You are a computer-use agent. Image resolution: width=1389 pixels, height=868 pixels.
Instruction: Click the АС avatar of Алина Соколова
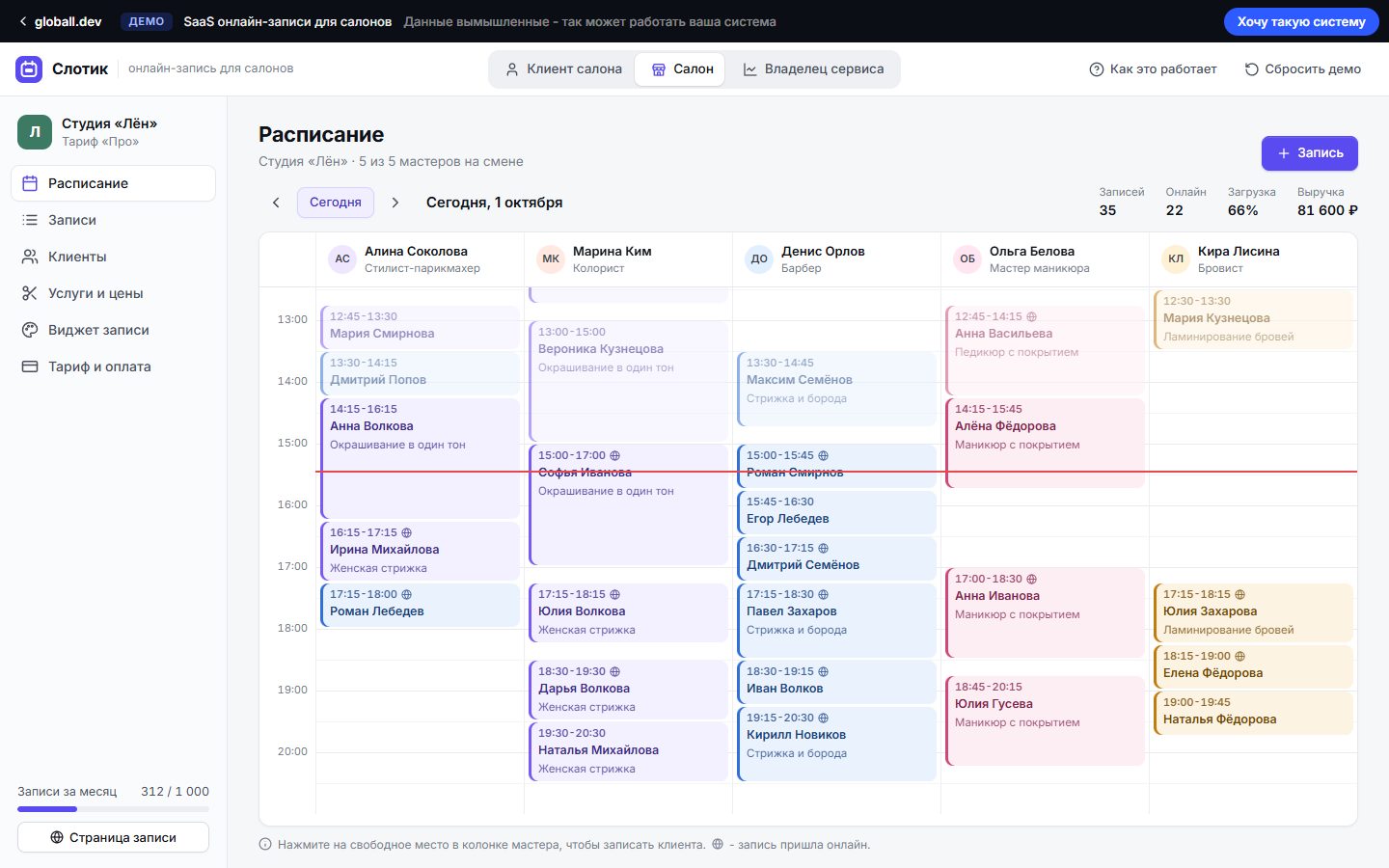(x=342, y=258)
